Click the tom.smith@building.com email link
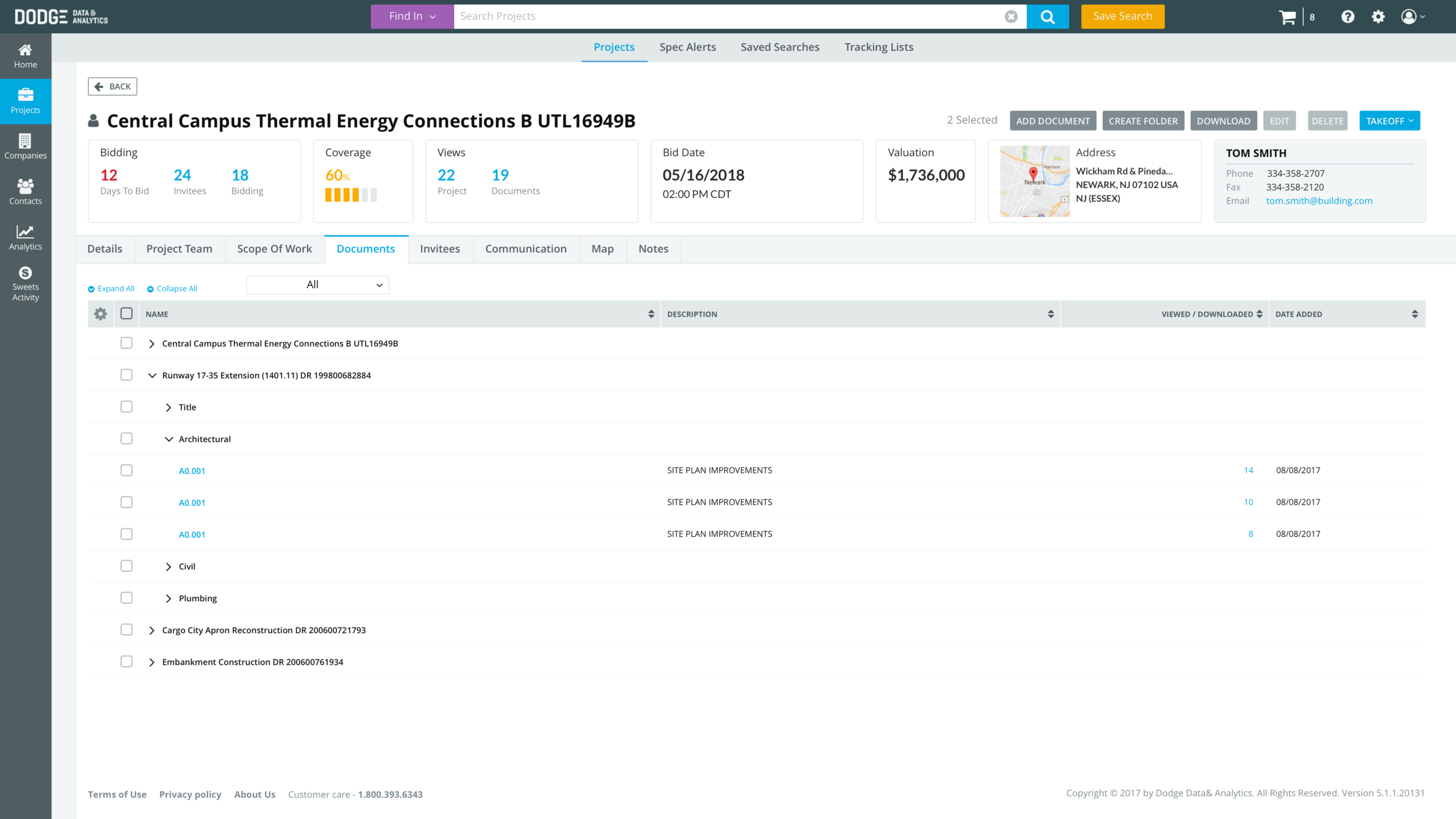The width and height of the screenshot is (1456, 819). coord(1319,201)
